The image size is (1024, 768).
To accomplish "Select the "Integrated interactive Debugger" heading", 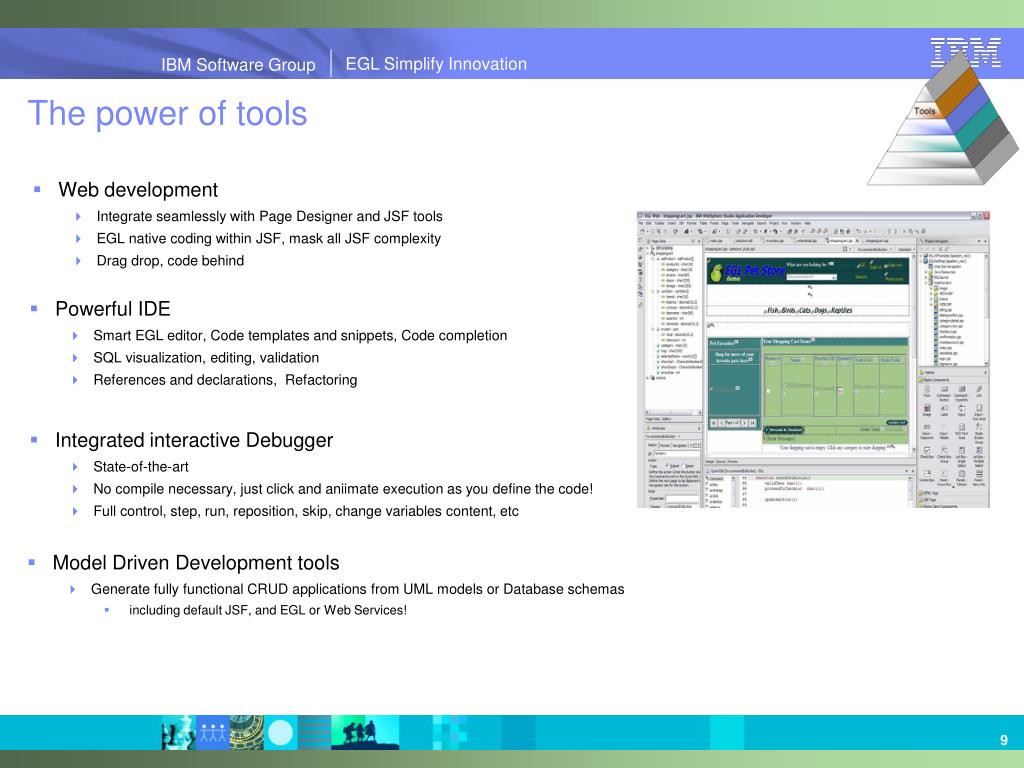I will pos(194,440).
